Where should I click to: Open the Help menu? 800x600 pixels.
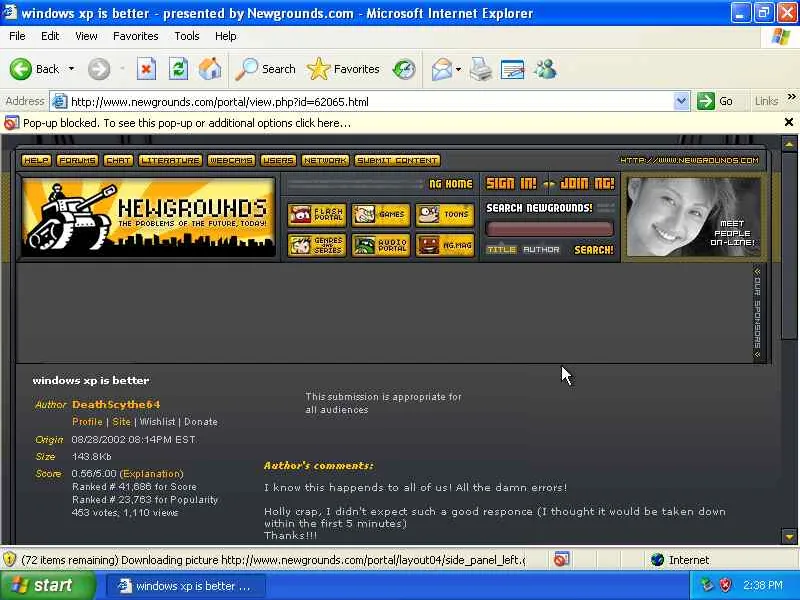(x=225, y=36)
